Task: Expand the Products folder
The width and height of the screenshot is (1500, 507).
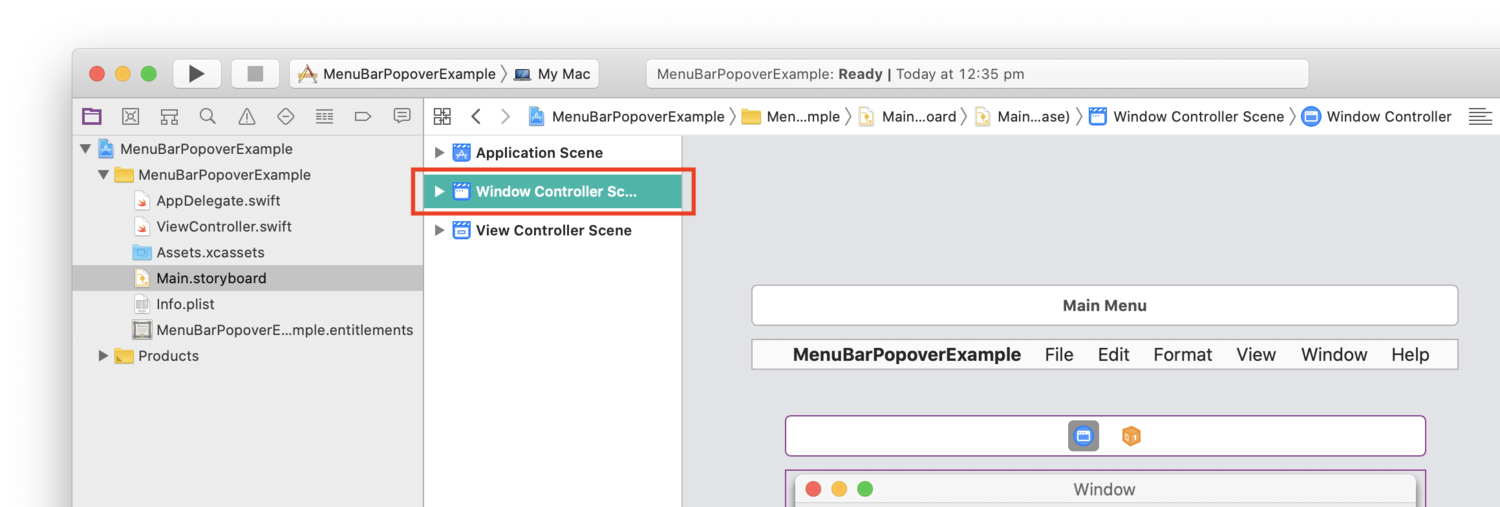Action: (x=103, y=356)
